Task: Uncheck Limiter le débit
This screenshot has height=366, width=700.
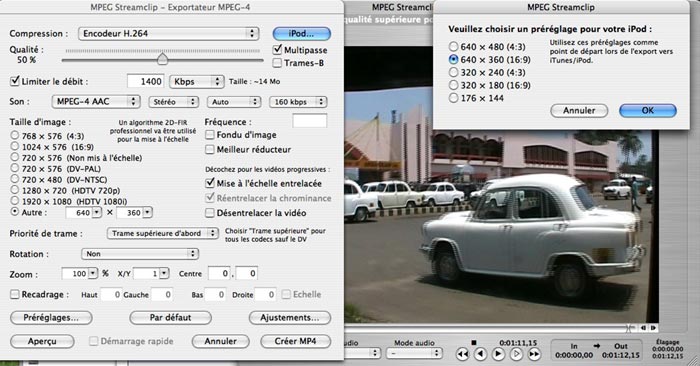Action: [x=15, y=81]
